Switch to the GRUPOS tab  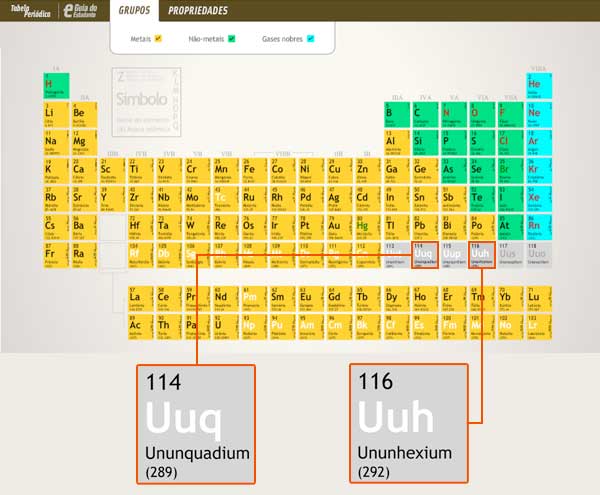(135, 11)
